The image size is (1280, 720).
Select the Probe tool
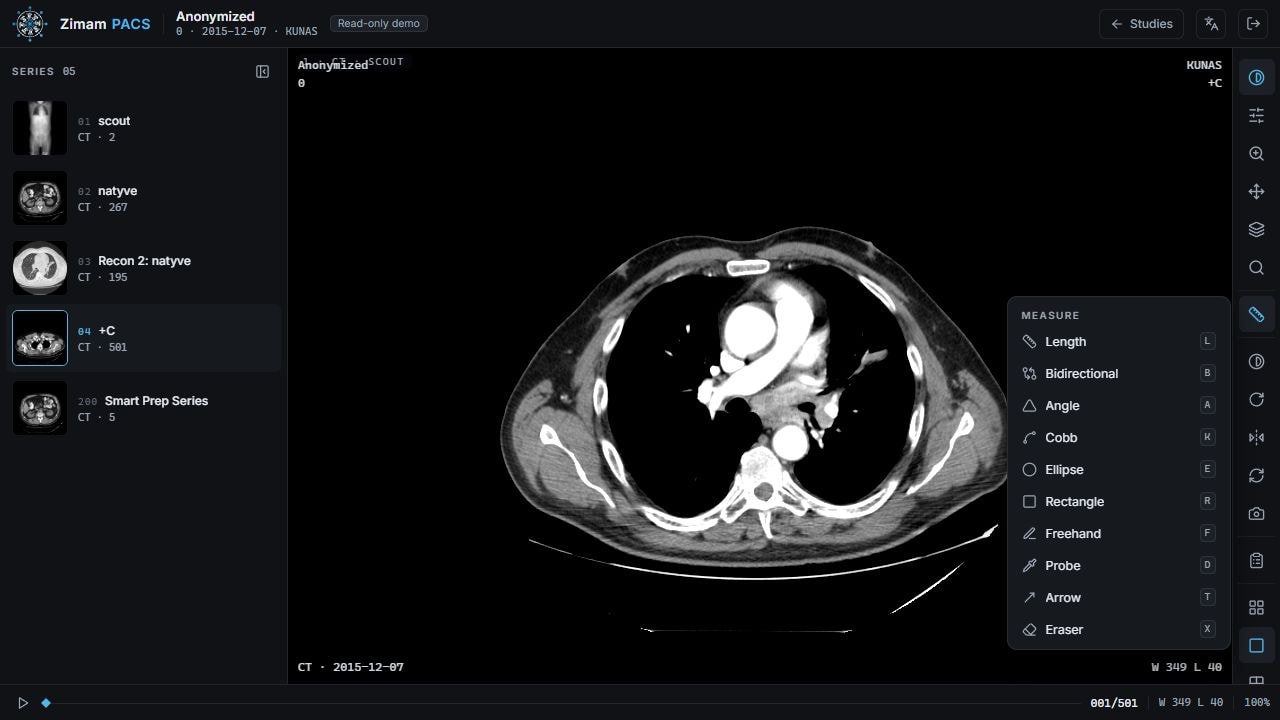point(1118,566)
